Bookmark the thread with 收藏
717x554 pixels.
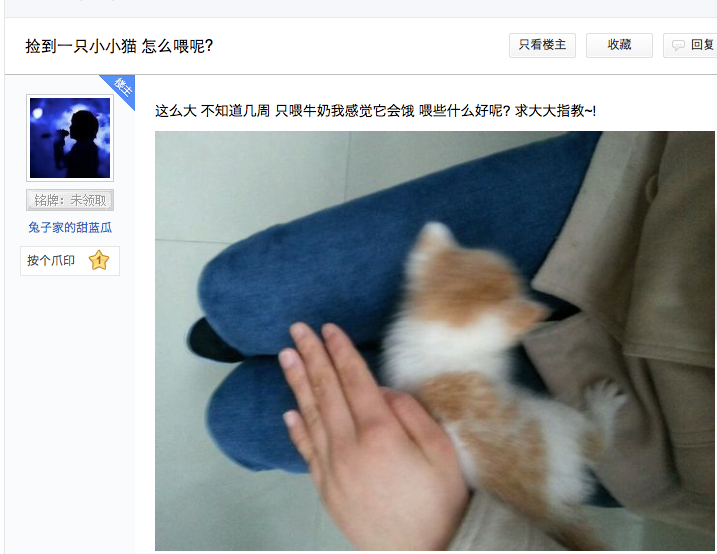[x=619, y=45]
